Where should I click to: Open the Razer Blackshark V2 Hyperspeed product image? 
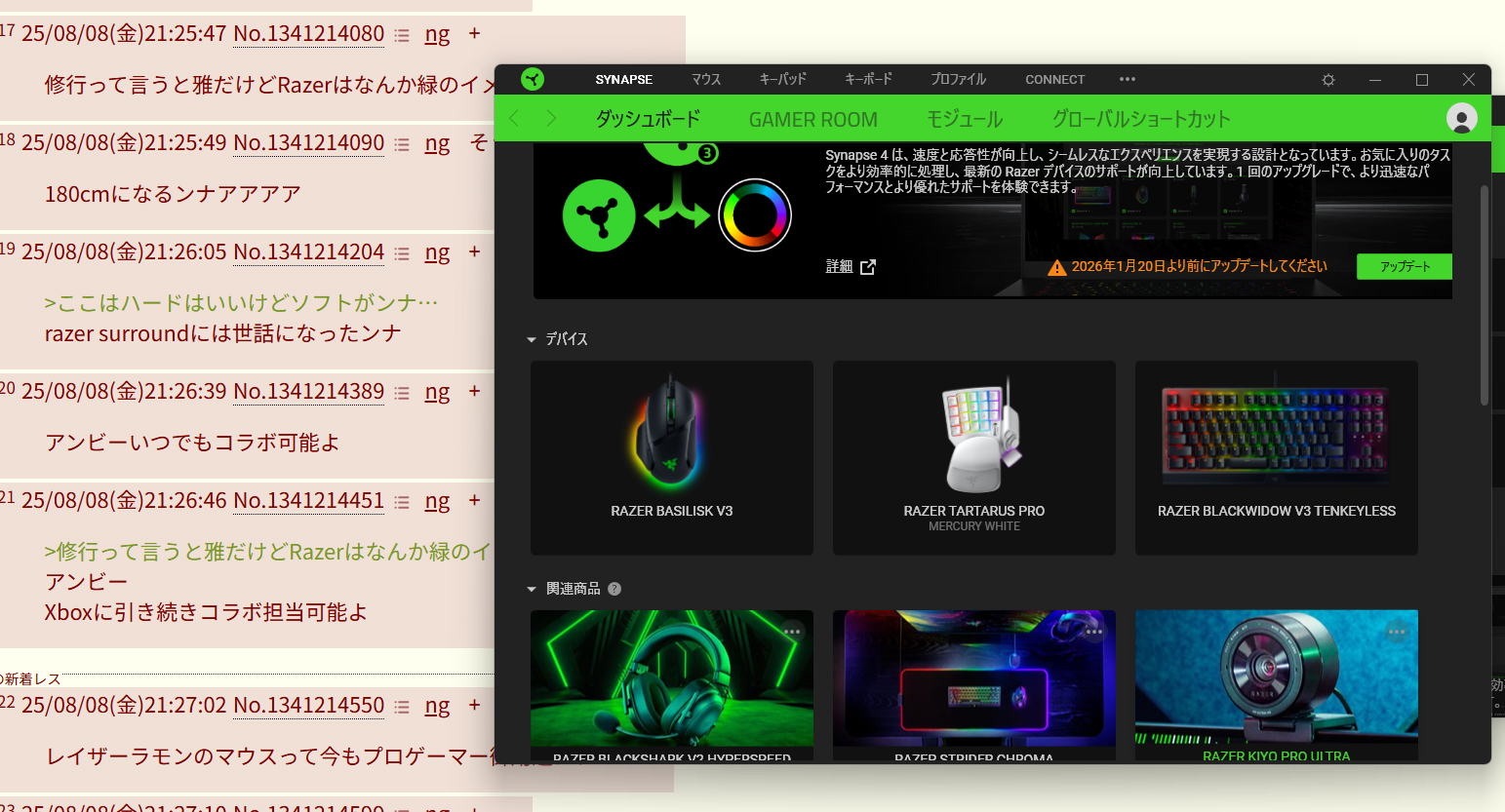pyautogui.click(x=672, y=678)
